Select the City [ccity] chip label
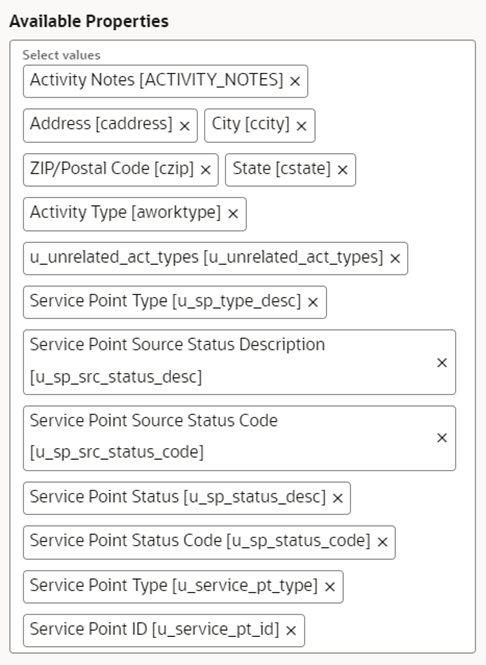Screen dimensions: 486x665 [251, 124]
